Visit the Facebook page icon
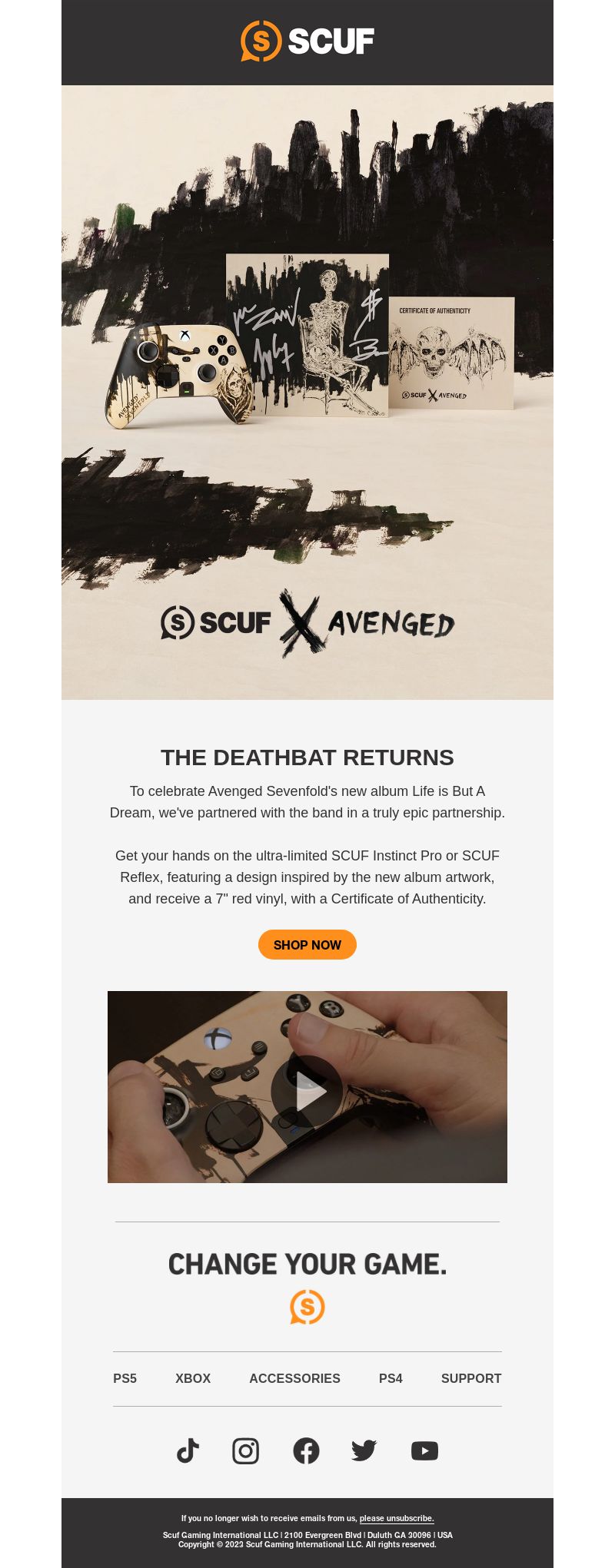 (306, 1451)
